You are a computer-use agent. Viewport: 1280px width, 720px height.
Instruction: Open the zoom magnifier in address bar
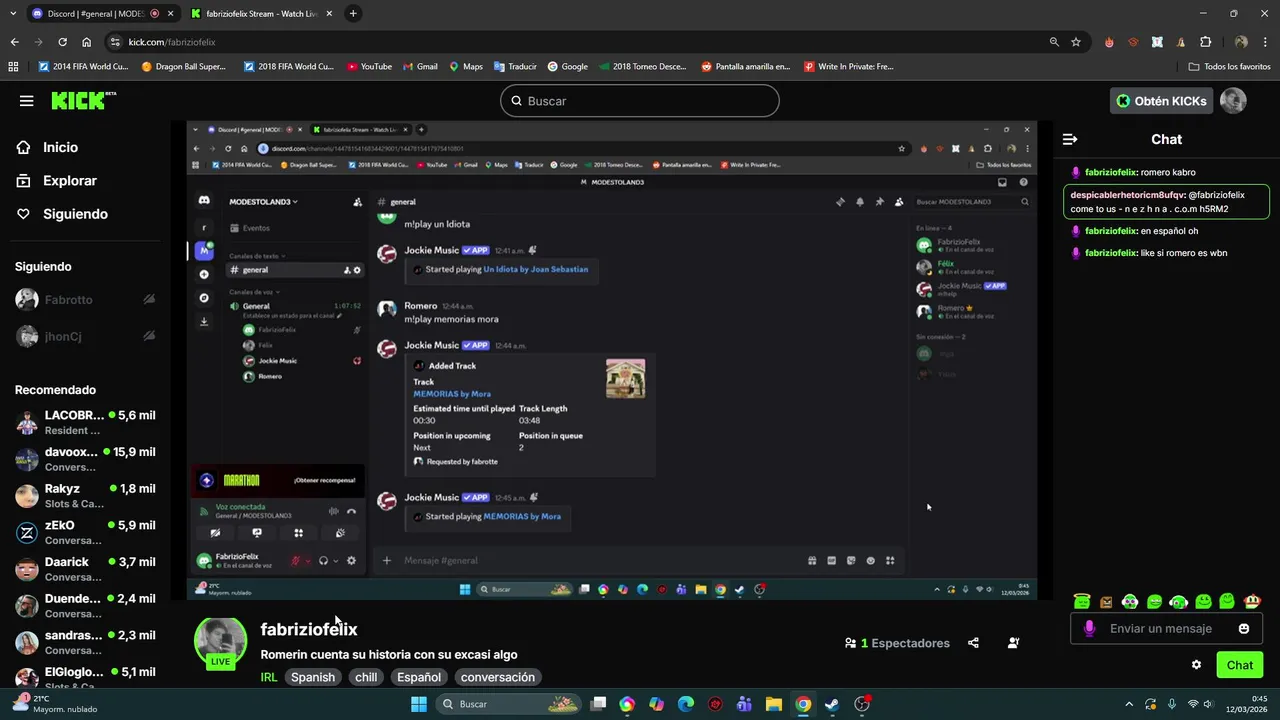(1054, 42)
